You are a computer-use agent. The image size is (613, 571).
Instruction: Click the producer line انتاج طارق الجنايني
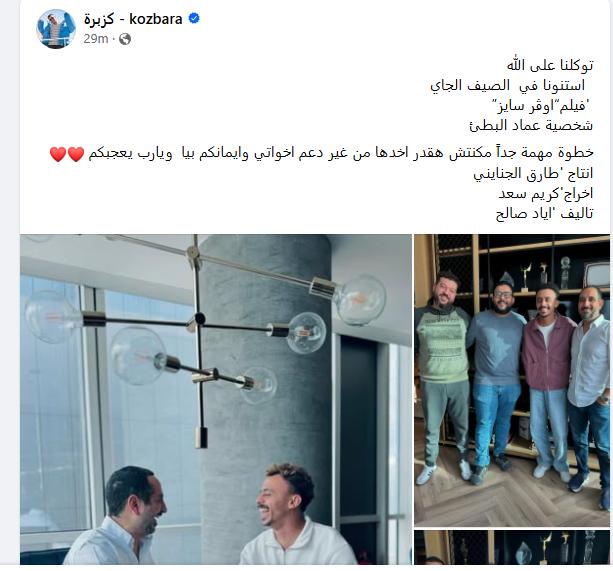click(533, 173)
